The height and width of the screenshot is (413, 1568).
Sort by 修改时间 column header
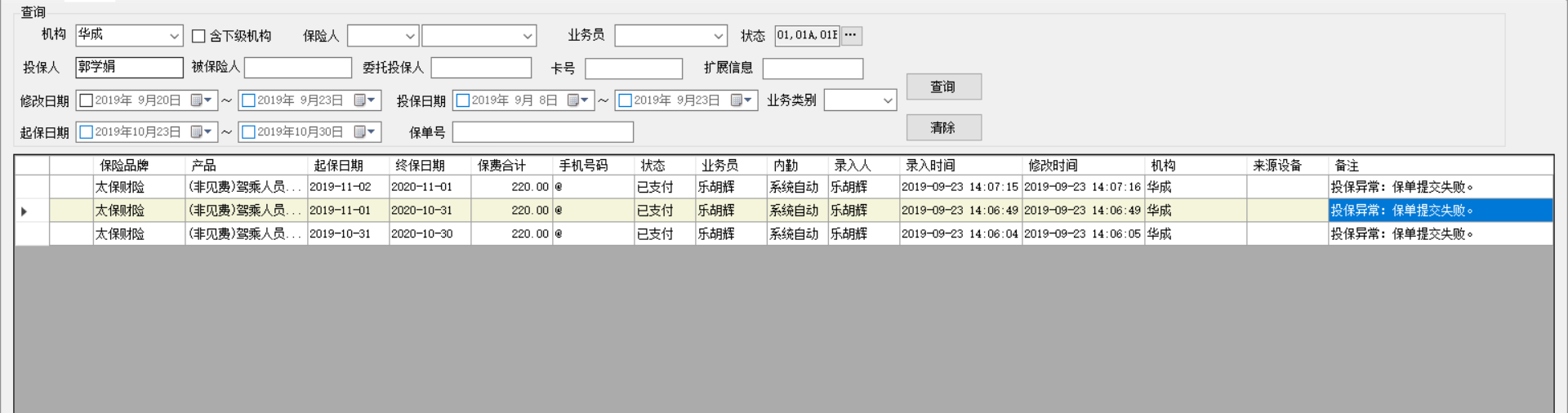click(x=1083, y=166)
